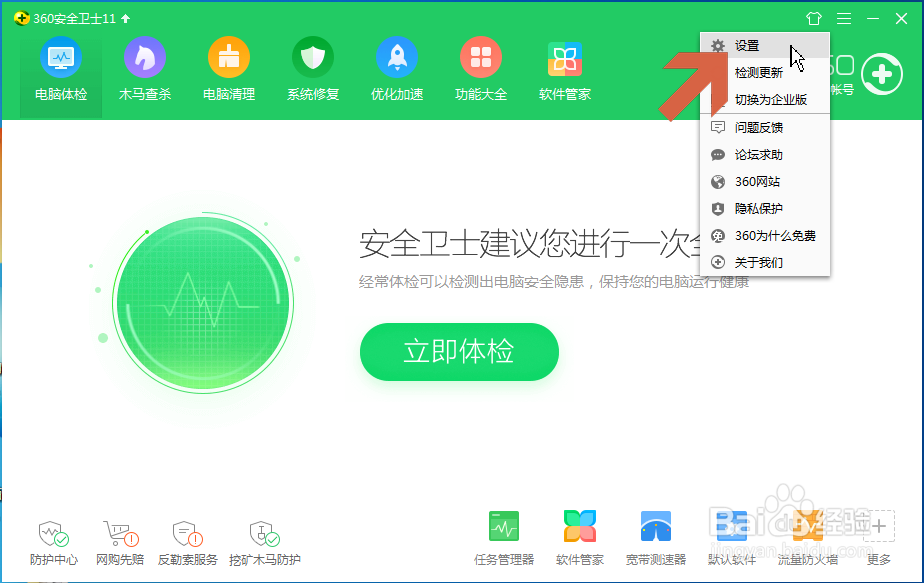Launch 流量防火墙 traffic firewall

(x=808, y=539)
